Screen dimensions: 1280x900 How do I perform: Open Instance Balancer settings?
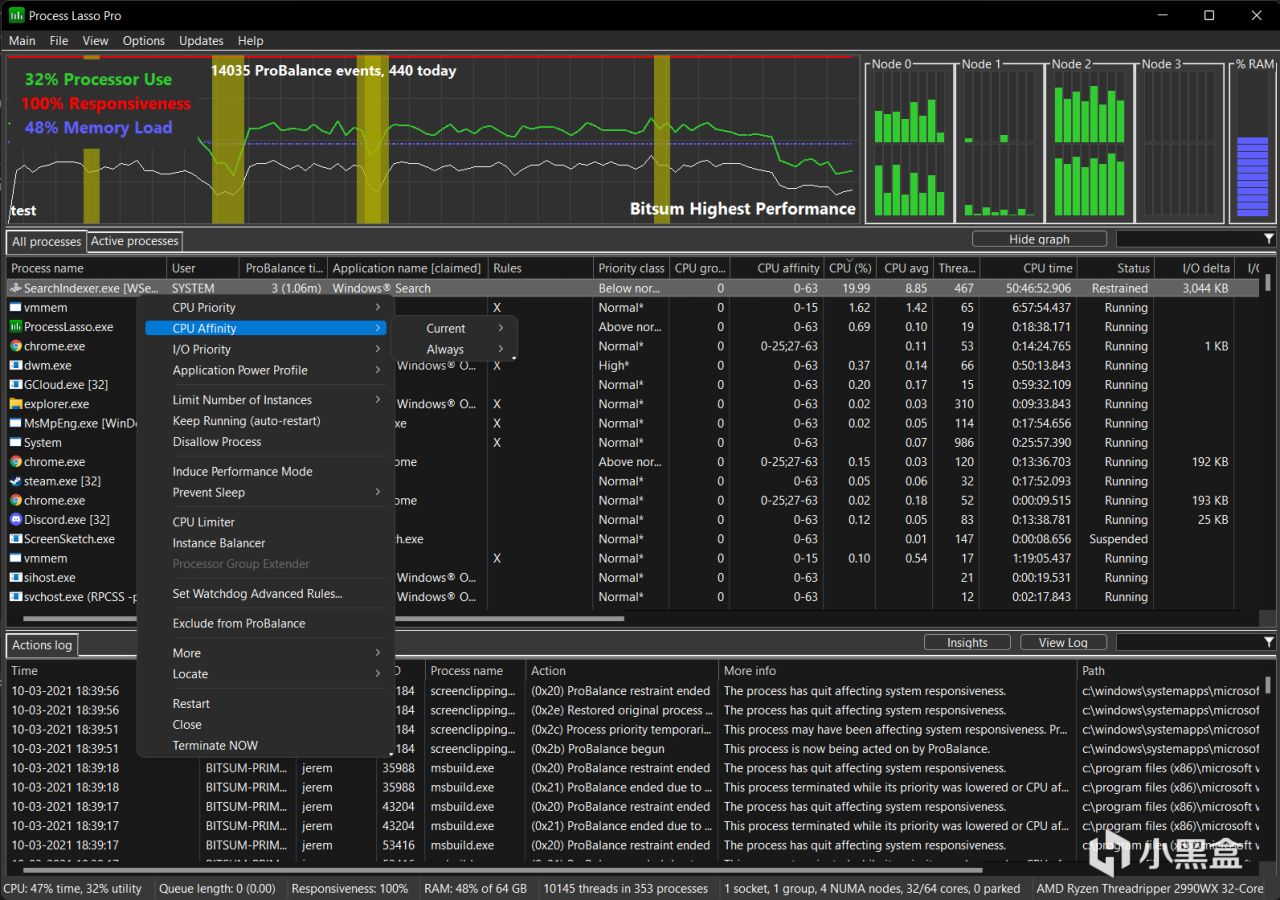coord(265,543)
